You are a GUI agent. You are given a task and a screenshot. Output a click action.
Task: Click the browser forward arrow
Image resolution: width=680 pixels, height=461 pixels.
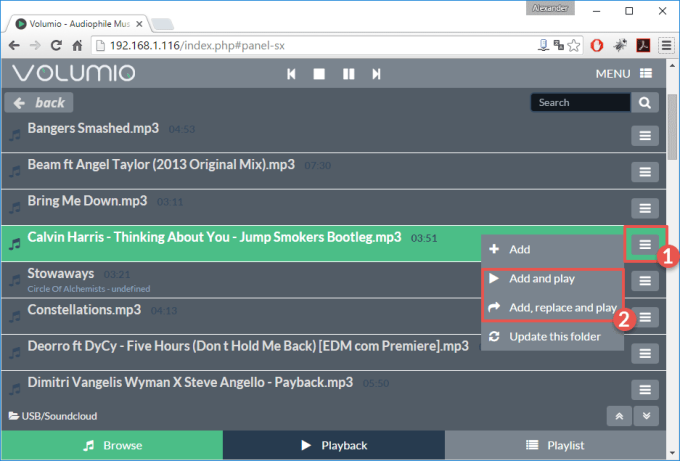tap(35, 46)
